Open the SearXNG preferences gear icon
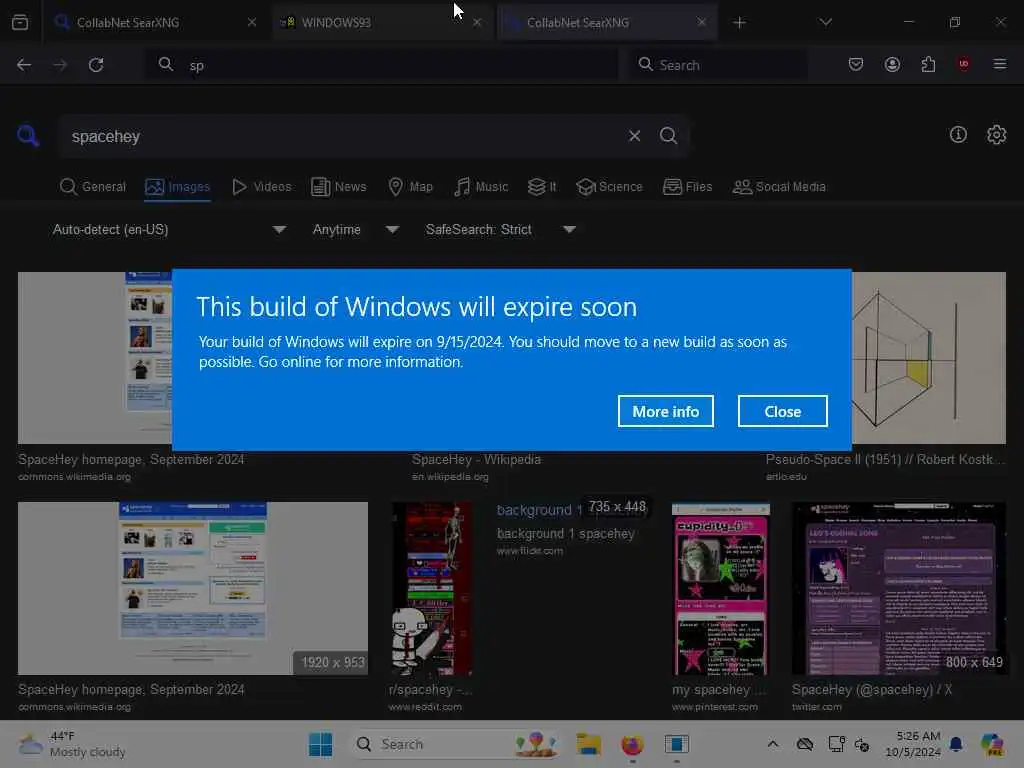1024x768 pixels. coord(996,135)
